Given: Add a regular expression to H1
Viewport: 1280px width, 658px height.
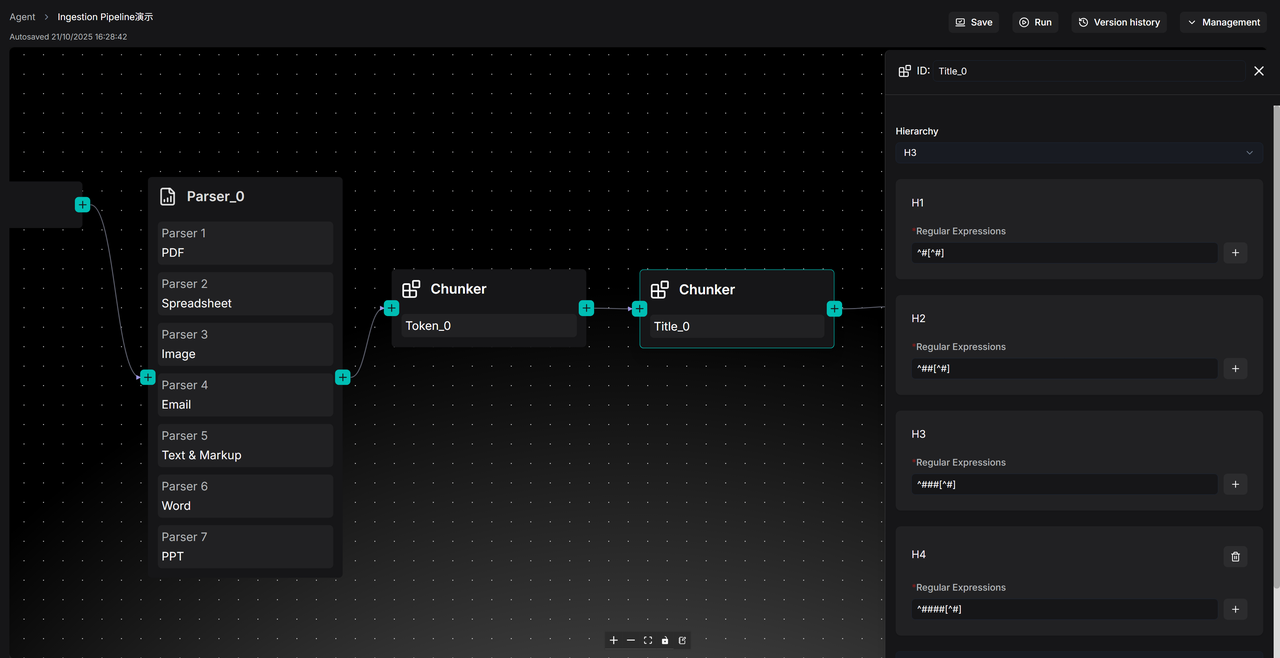Looking at the screenshot, I should point(1235,253).
